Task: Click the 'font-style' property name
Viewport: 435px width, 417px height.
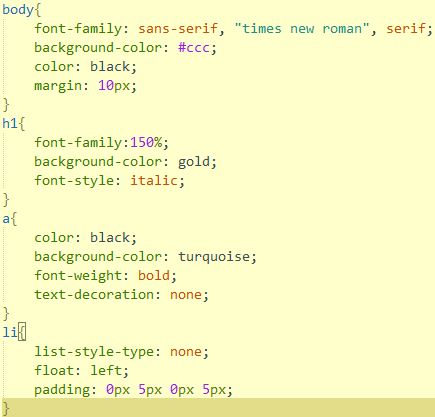Action: pos(74,181)
